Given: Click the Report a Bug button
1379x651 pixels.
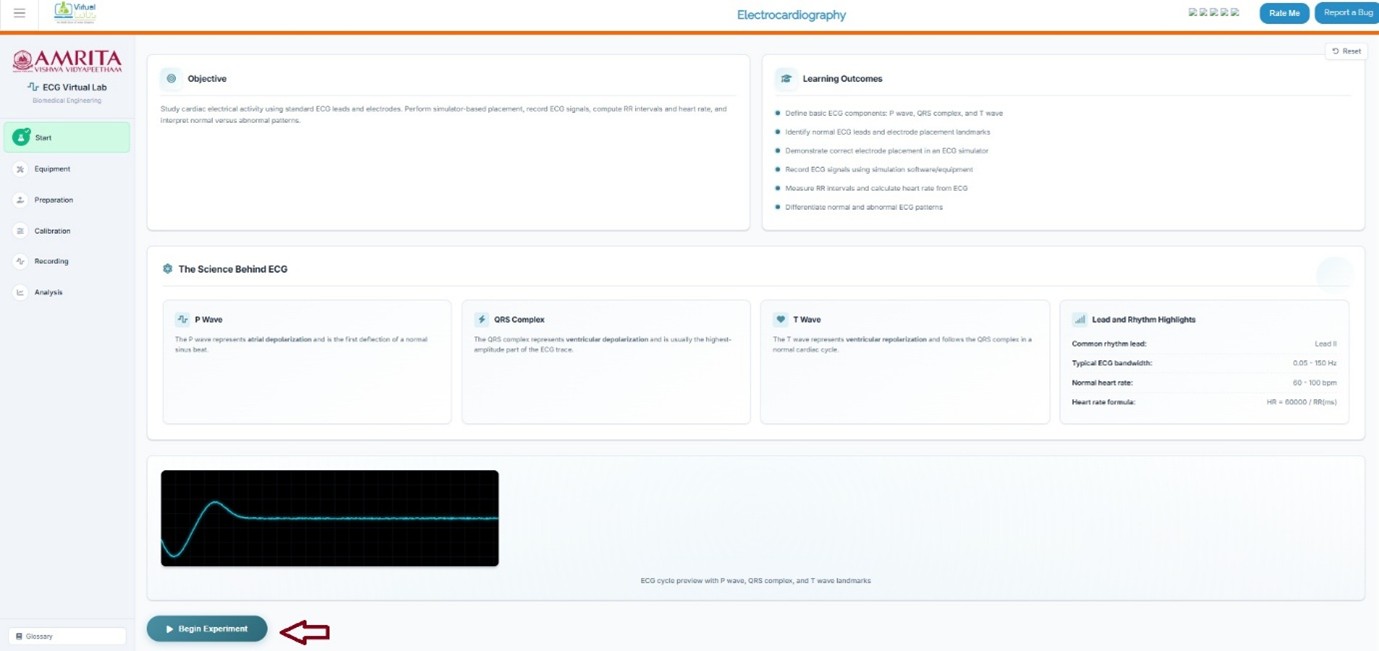Looking at the screenshot, I should coord(1347,13).
